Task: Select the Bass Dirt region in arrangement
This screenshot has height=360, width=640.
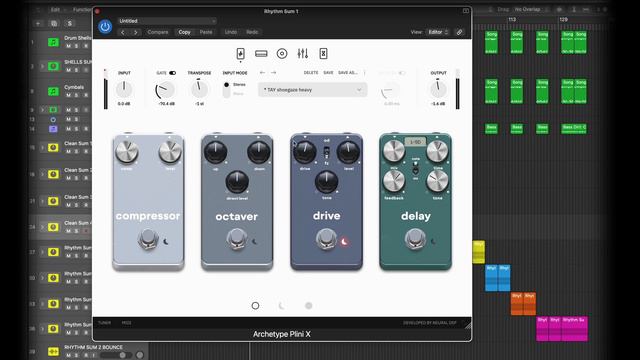Action: click(574, 129)
